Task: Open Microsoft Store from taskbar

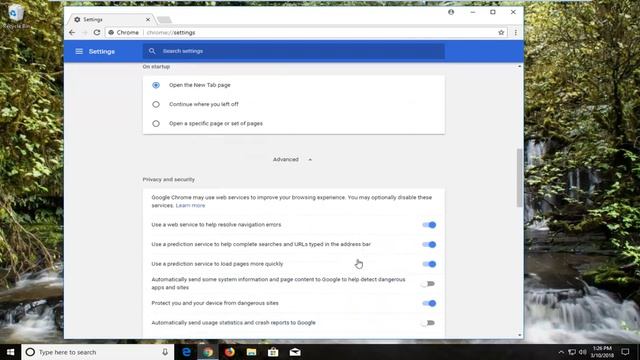Action: pos(273,352)
